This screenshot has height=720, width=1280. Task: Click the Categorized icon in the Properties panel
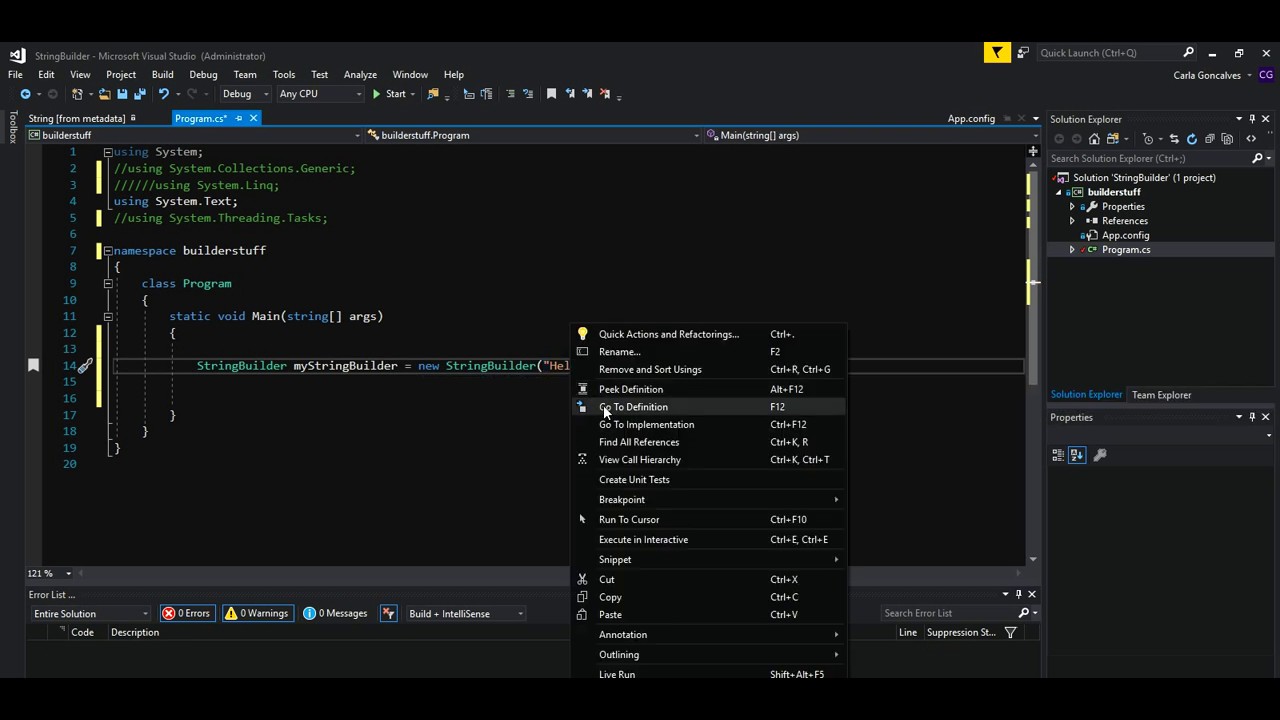1058,455
